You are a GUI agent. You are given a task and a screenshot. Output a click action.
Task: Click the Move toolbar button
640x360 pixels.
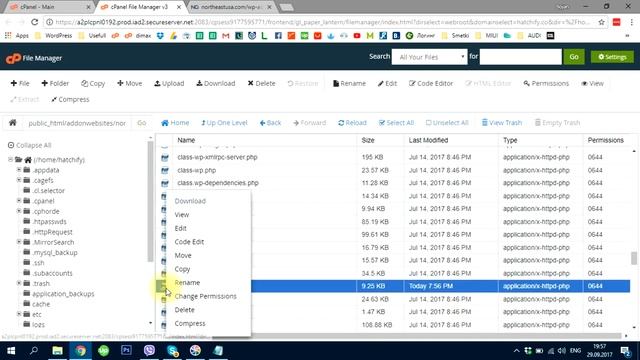click(x=130, y=83)
